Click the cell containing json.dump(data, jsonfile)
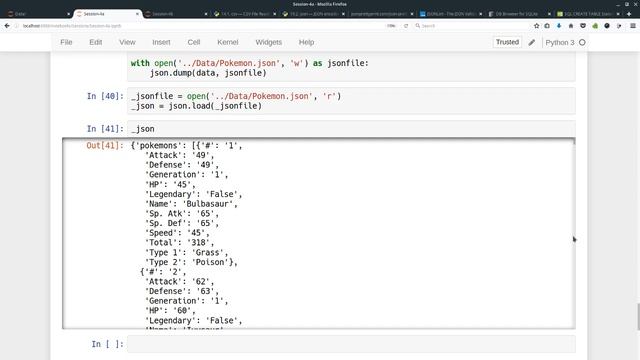Image resolution: width=640 pixels, height=360 pixels. pos(351,68)
